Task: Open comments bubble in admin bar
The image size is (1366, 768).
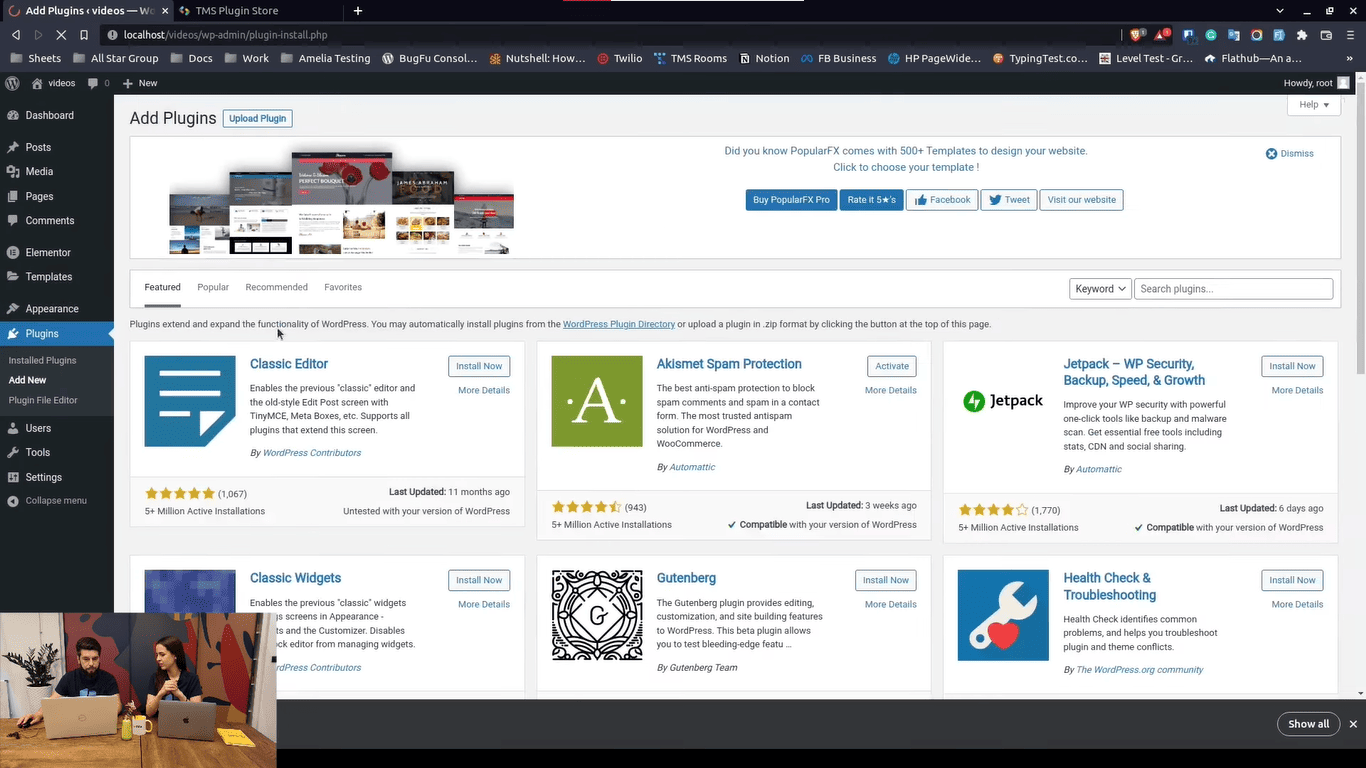Action: tap(99, 83)
